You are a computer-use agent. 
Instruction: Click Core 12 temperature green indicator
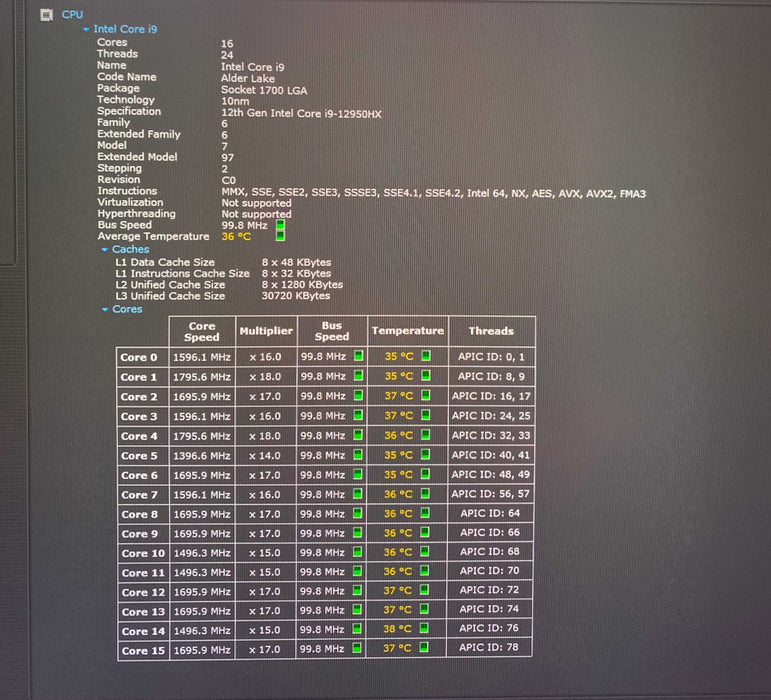coord(424,590)
